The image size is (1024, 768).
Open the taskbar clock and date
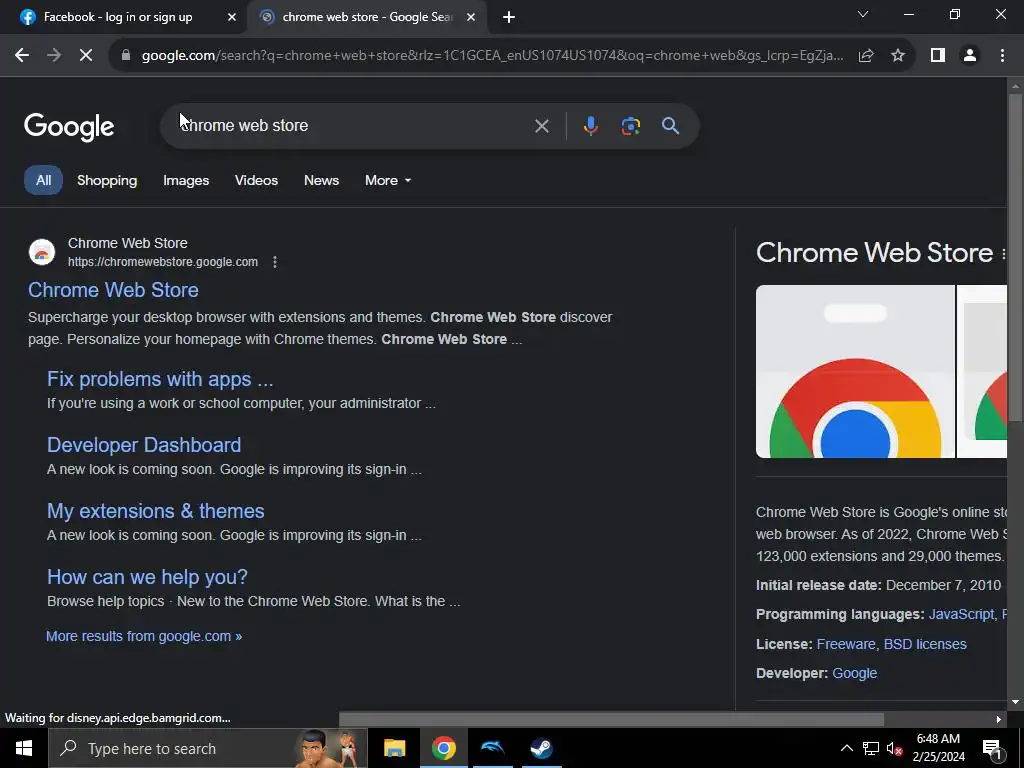pyautogui.click(x=938, y=748)
